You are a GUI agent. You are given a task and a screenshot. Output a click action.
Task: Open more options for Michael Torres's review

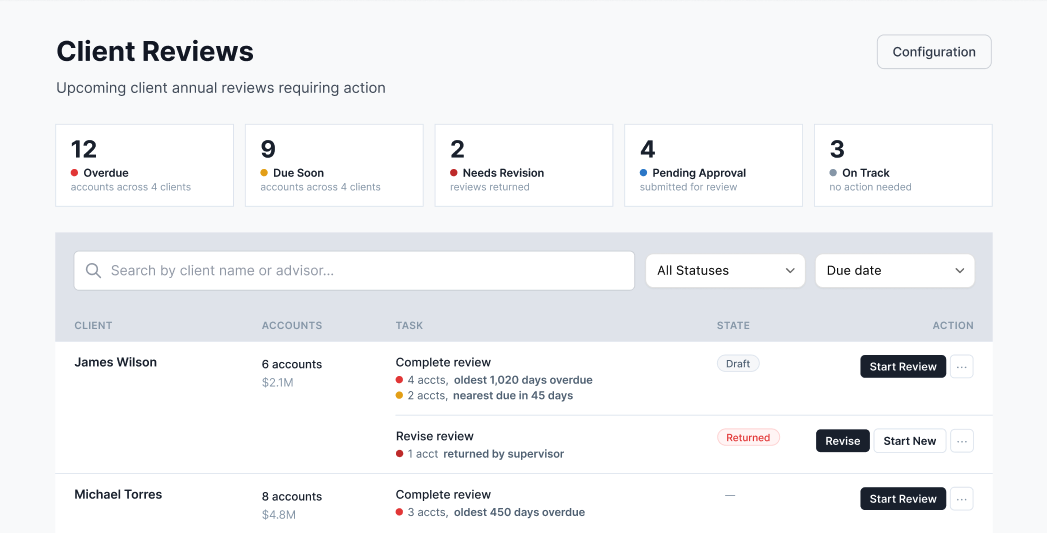tap(961, 499)
